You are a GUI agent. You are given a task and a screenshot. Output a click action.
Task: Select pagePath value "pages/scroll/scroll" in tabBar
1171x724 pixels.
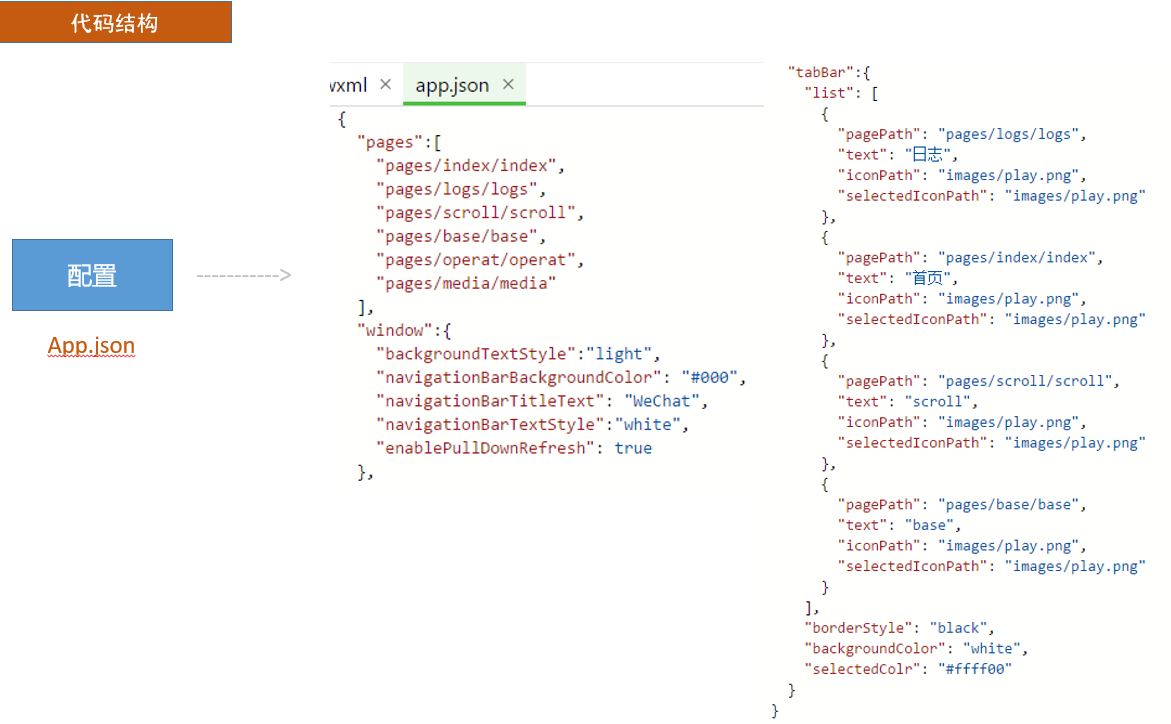(x=1025, y=381)
